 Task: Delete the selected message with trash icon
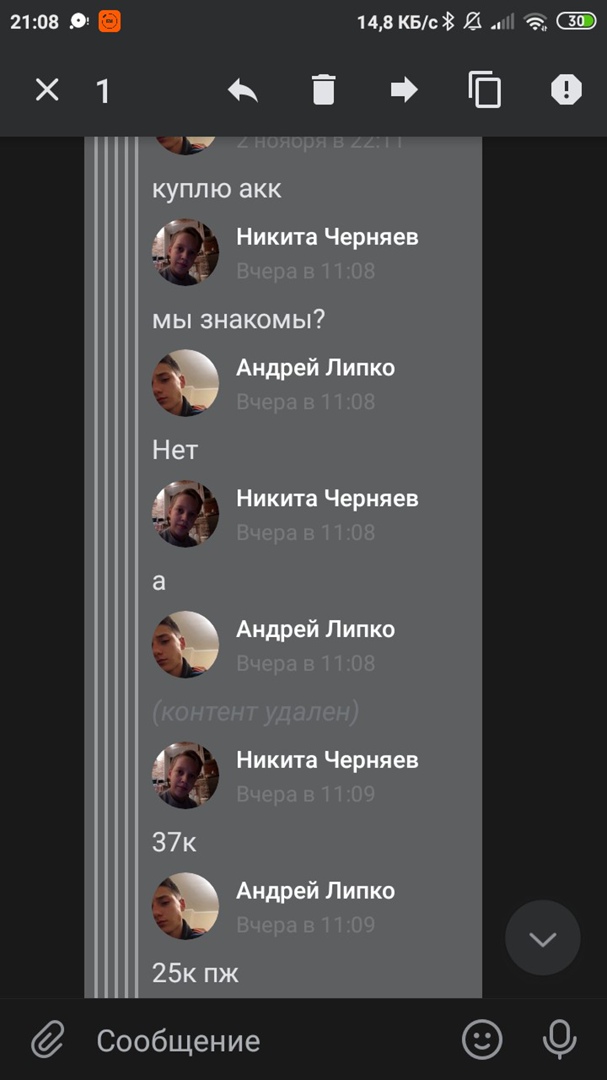pyautogui.click(x=323, y=90)
